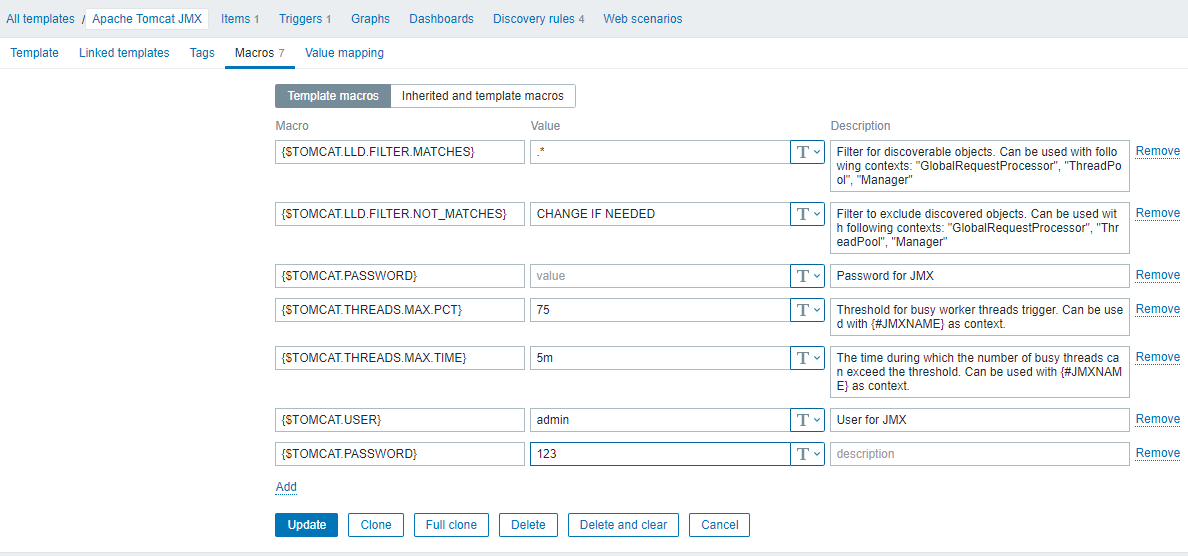Viewport: 1188px width, 556px height.
Task: Remove the TOMCAT.PASSWORD macro described Password for JMX
Action: click(1157, 275)
